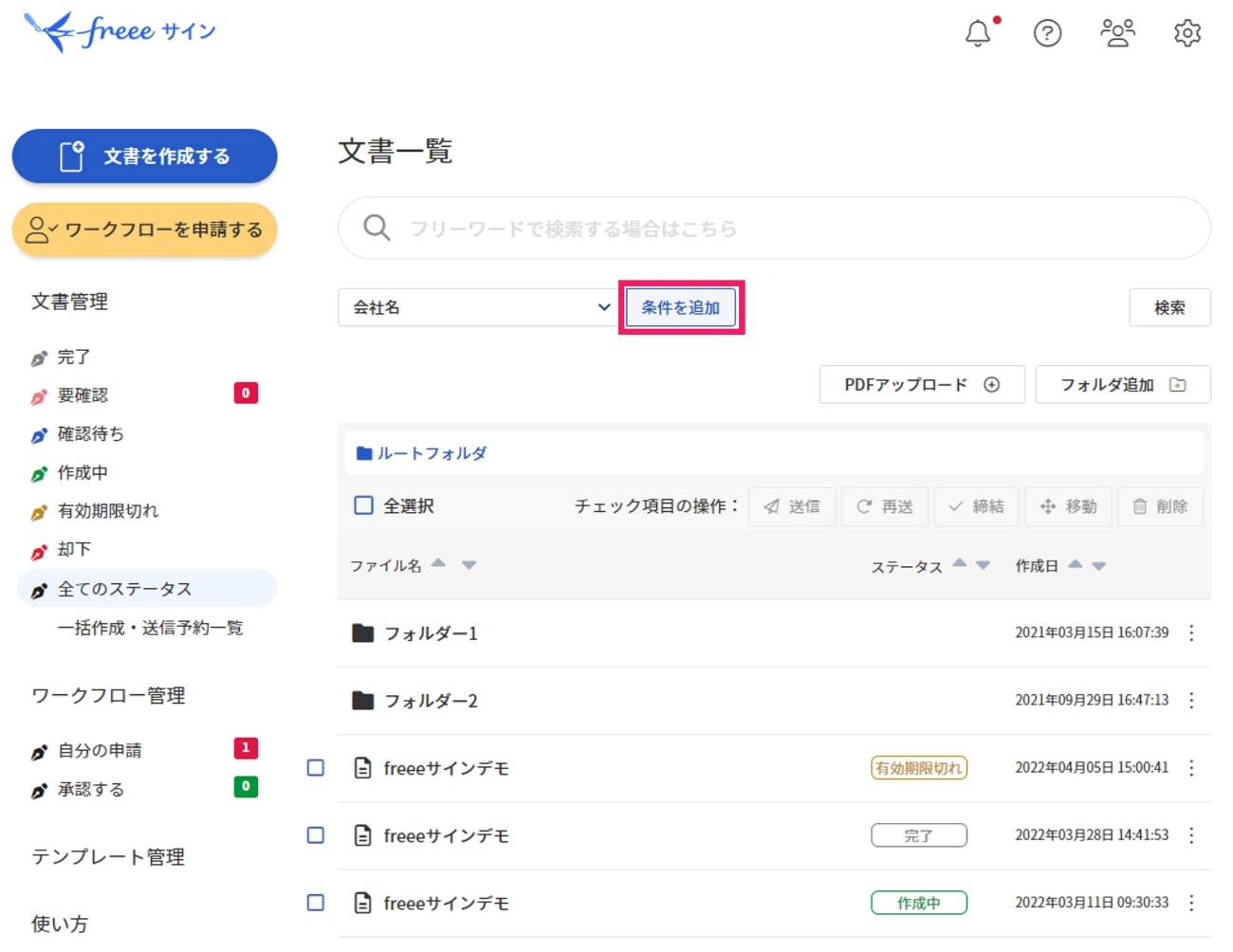Viewport: 1233px width, 952px height.
Task: Click the フォルダー2 folder icon
Action: pos(362,700)
